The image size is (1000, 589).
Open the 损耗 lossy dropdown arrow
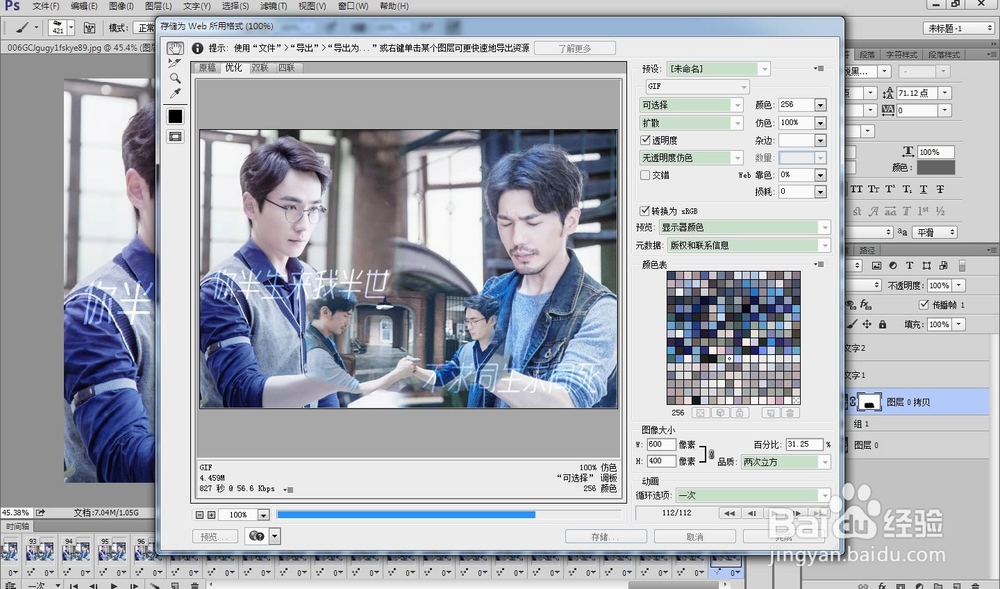[821, 191]
